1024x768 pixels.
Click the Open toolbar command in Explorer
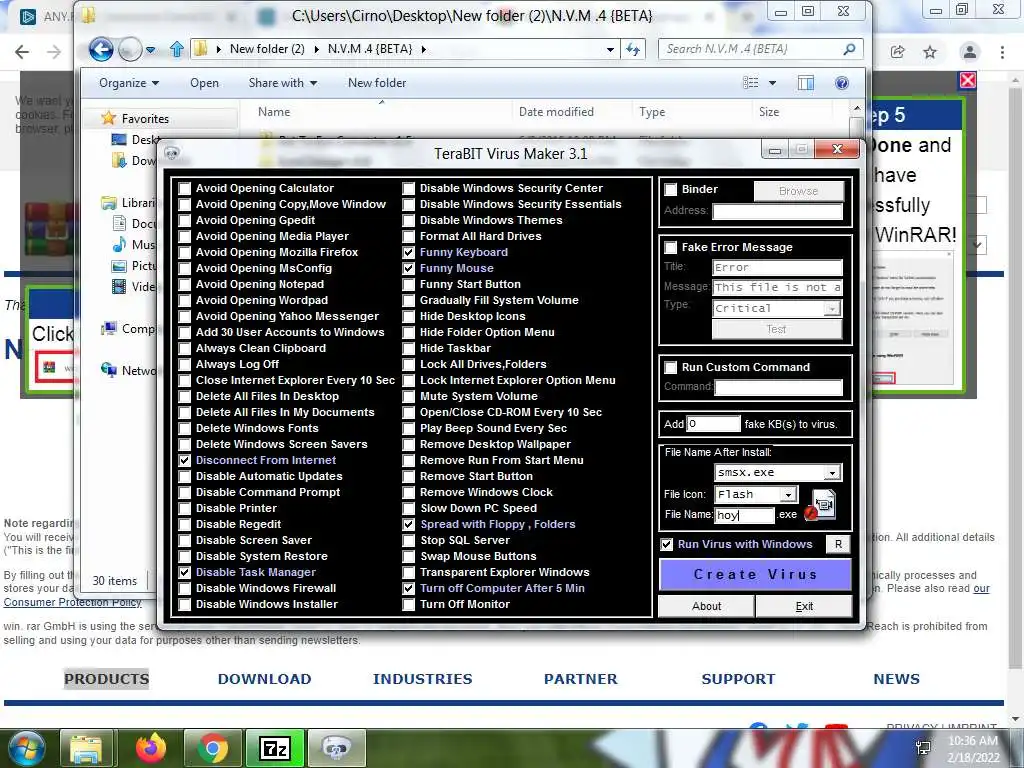[204, 83]
